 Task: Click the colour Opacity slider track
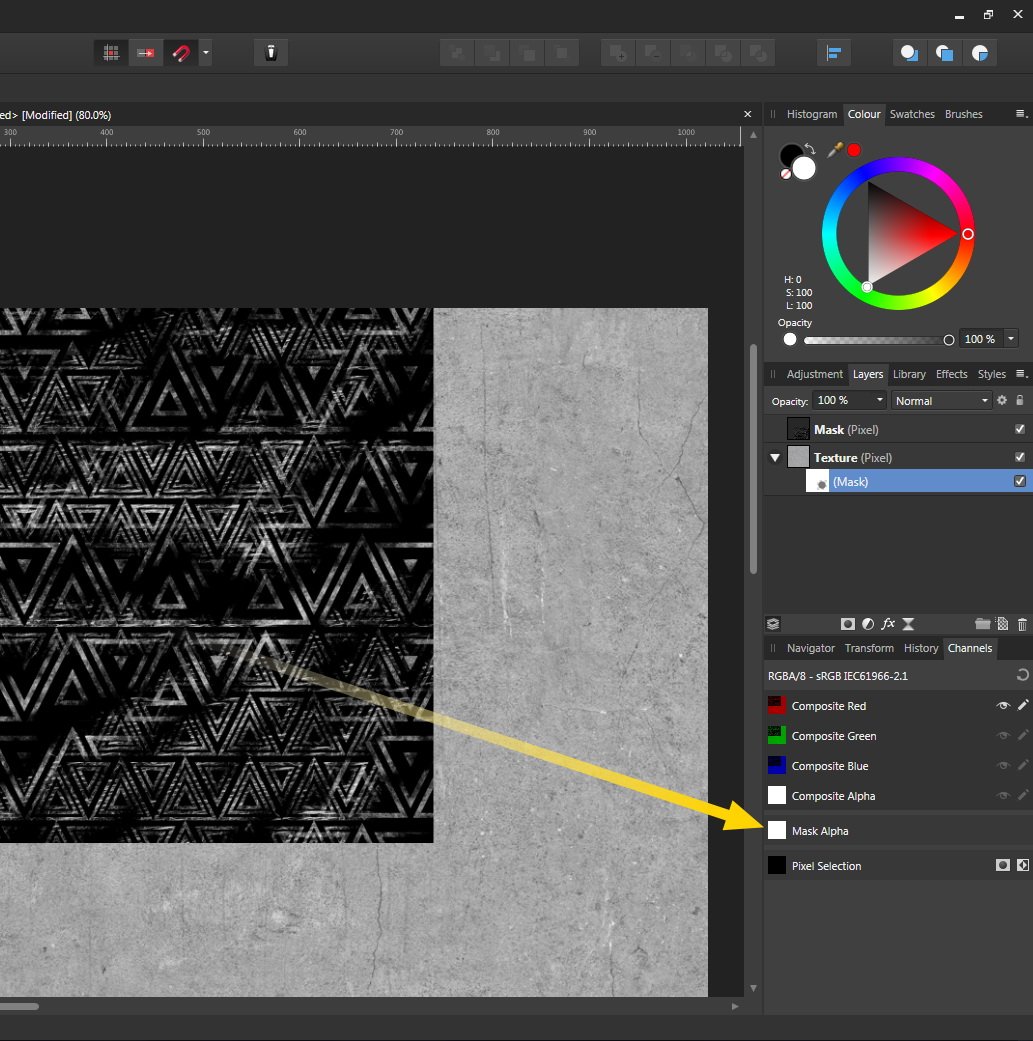pyautogui.click(x=875, y=340)
